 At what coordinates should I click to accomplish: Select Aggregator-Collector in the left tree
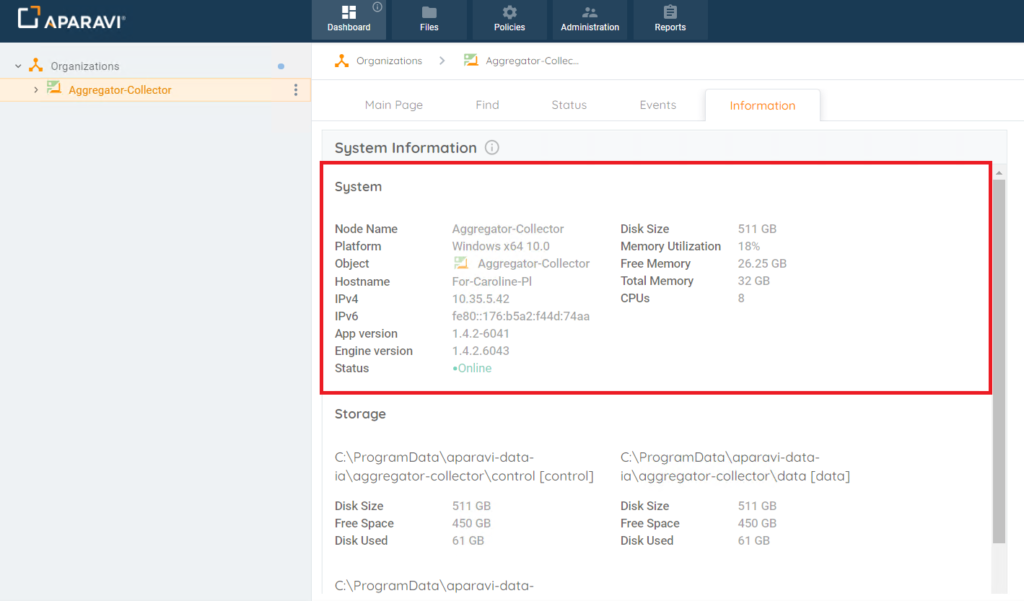point(120,90)
